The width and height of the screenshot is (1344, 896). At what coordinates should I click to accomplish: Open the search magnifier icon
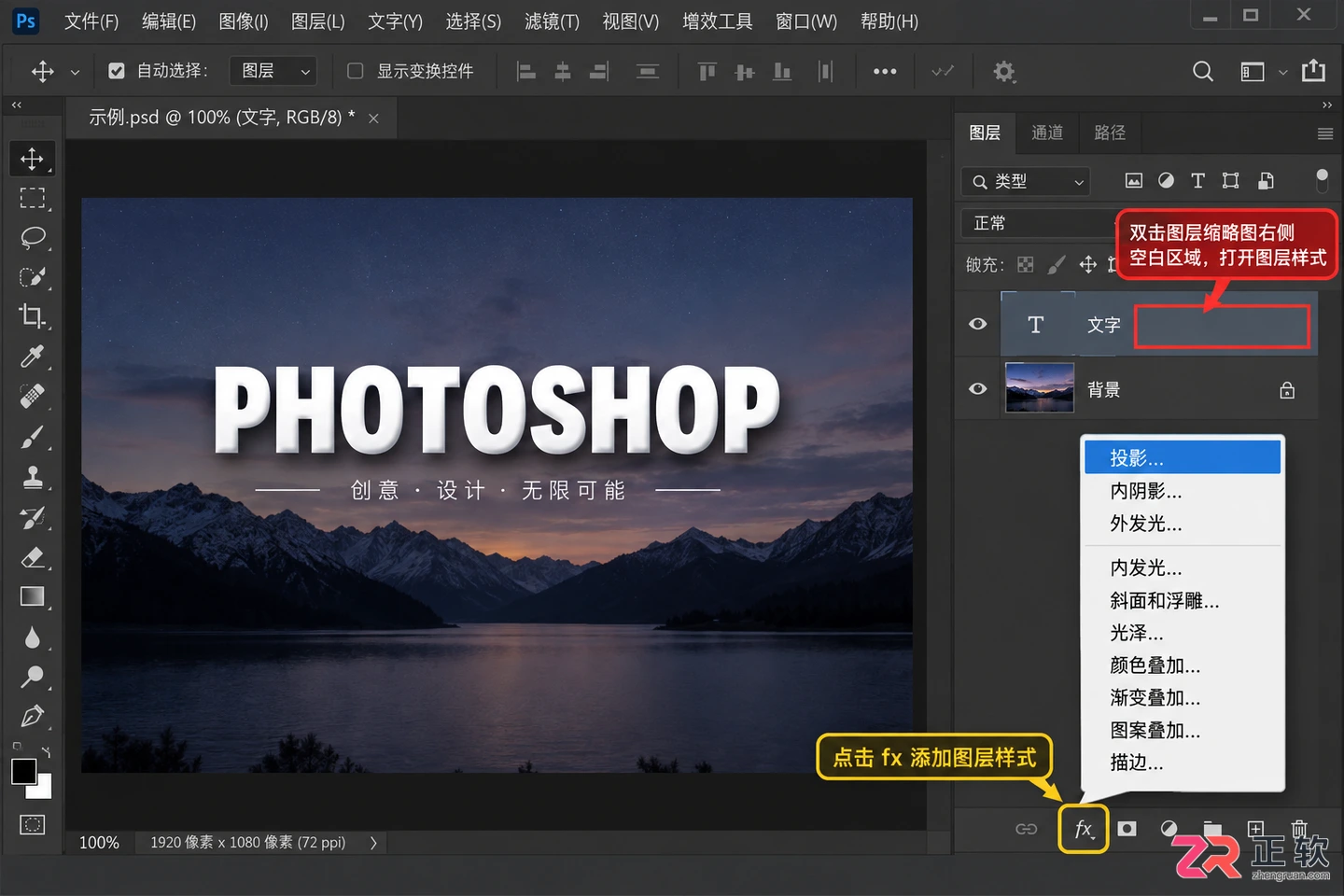point(1203,72)
